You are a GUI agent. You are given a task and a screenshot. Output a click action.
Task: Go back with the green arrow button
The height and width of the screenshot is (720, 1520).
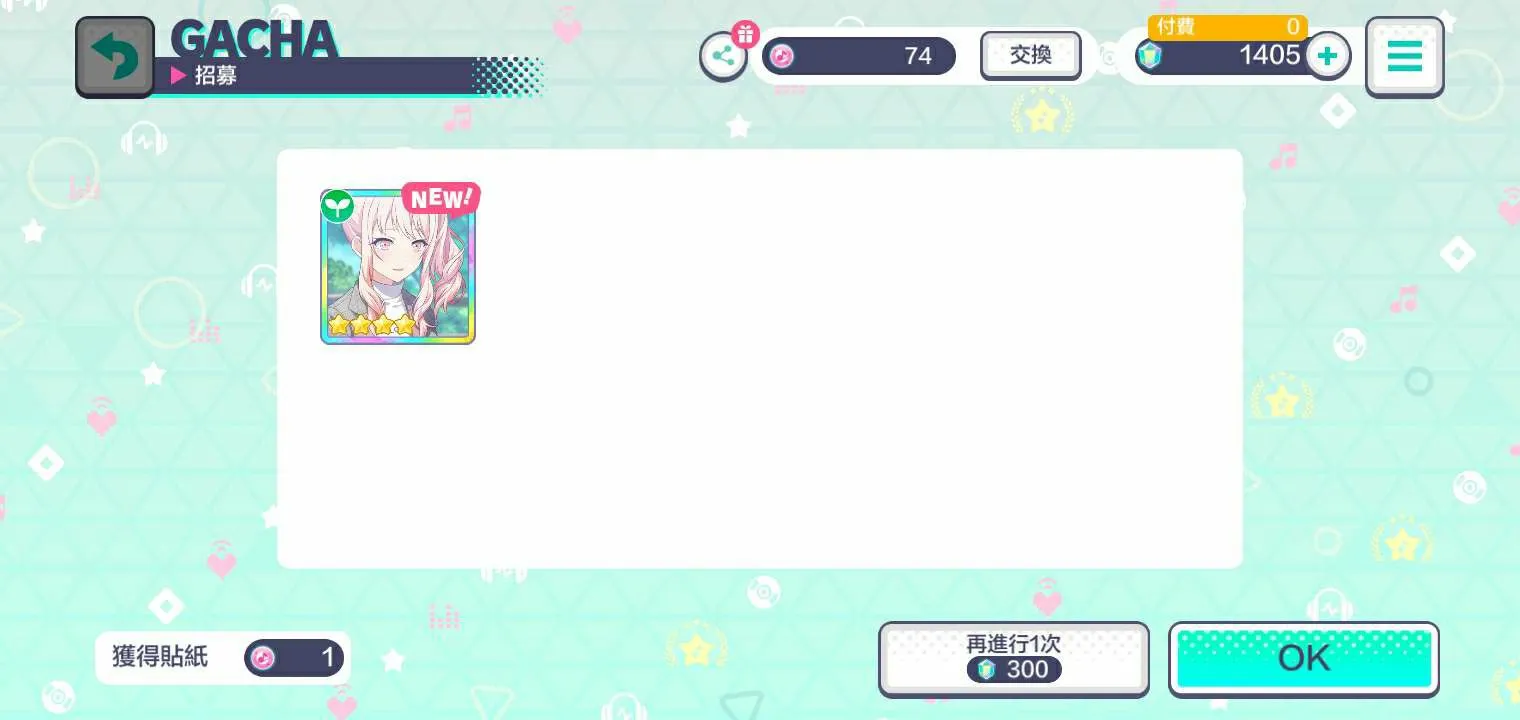(x=115, y=57)
